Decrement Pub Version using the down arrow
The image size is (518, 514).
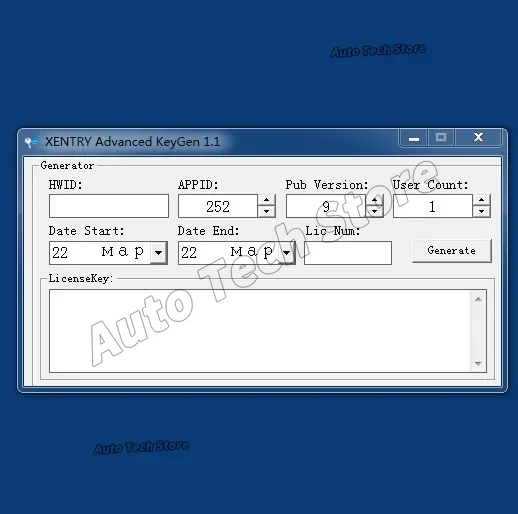(375, 212)
